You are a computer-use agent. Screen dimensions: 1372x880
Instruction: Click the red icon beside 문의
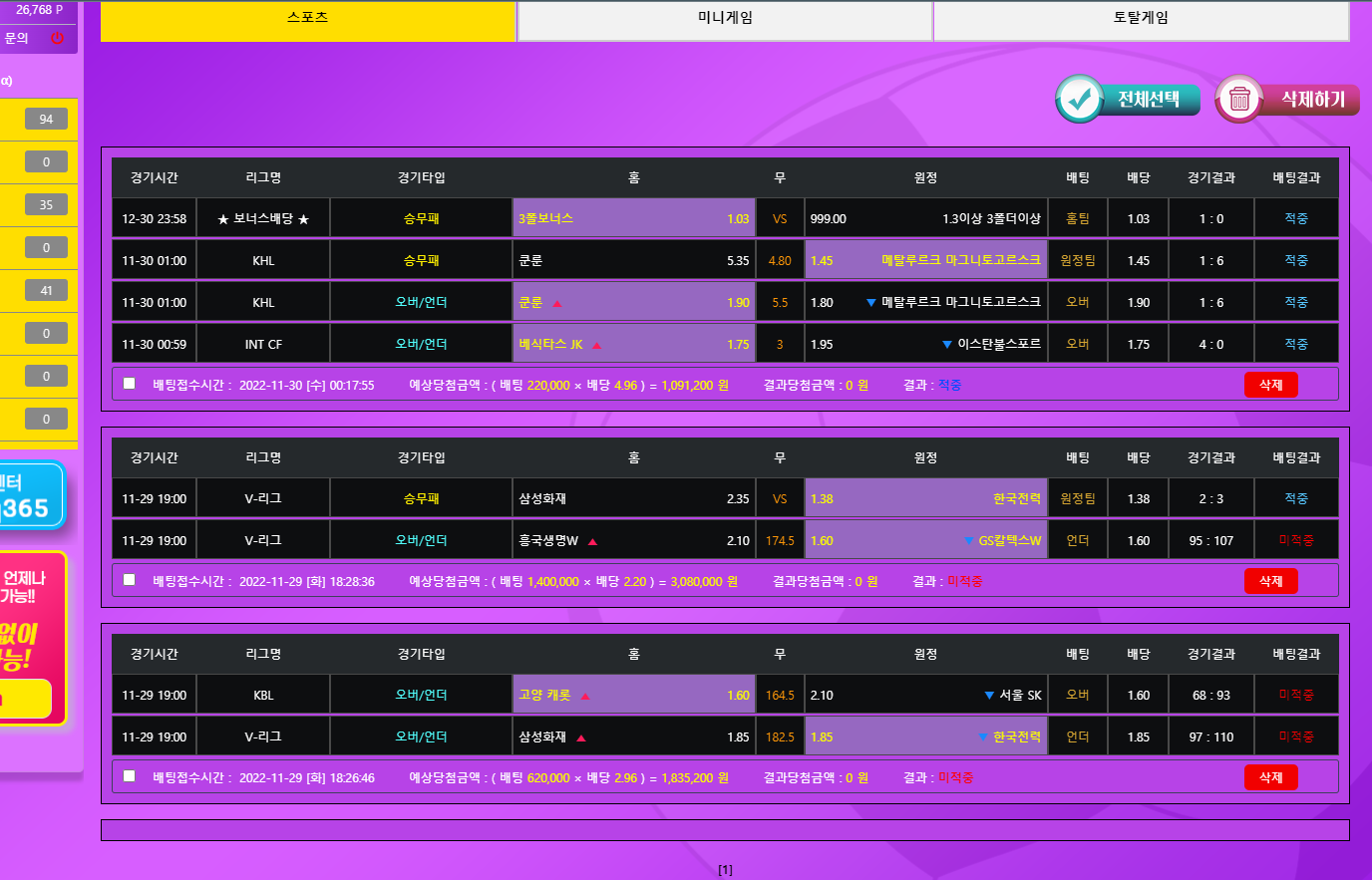pyautogui.click(x=57, y=38)
